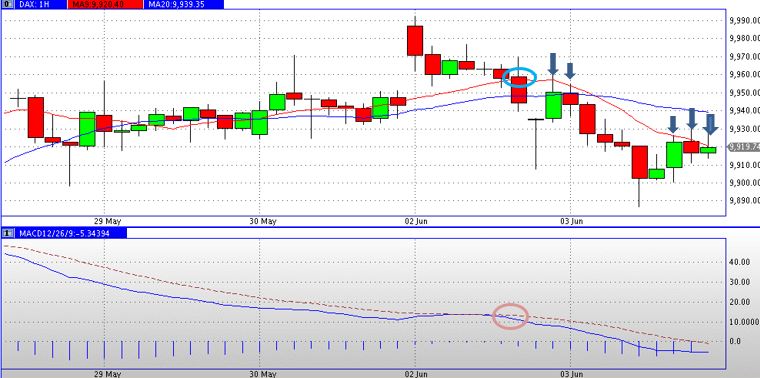This screenshot has width=760, height=378.
Task: Click the 10.0000 label on the MACD axis
Action: click(743, 322)
